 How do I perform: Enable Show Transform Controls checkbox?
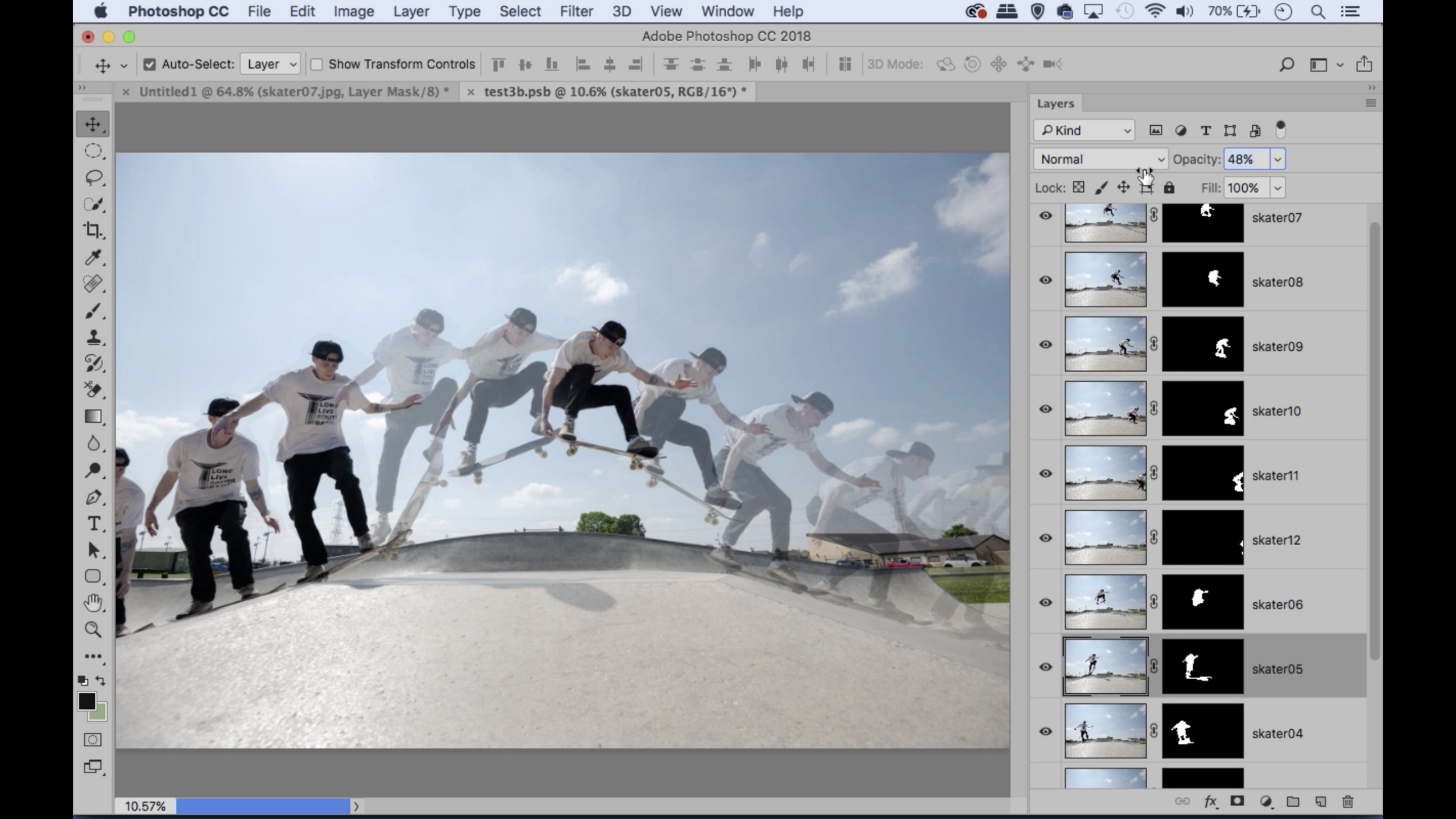click(x=316, y=64)
